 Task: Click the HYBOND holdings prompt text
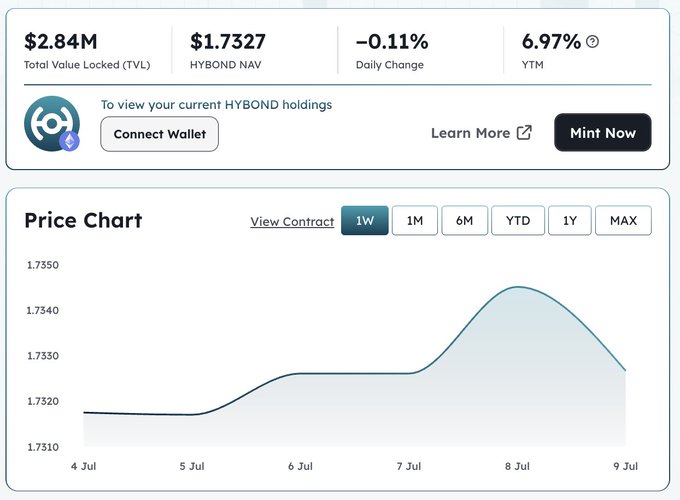(216, 105)
